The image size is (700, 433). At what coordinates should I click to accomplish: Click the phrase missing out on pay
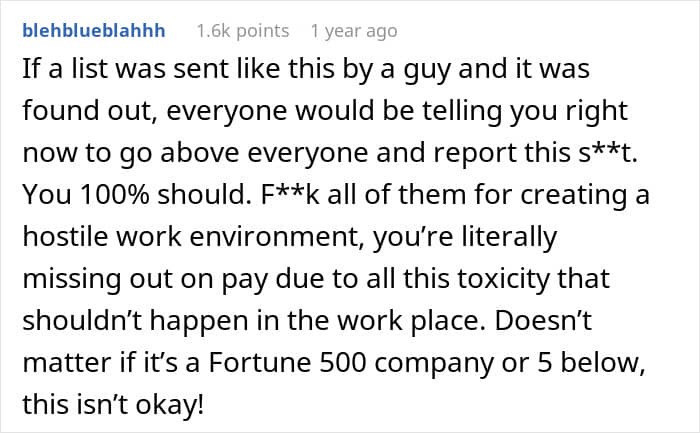click(x=145, y=279)
